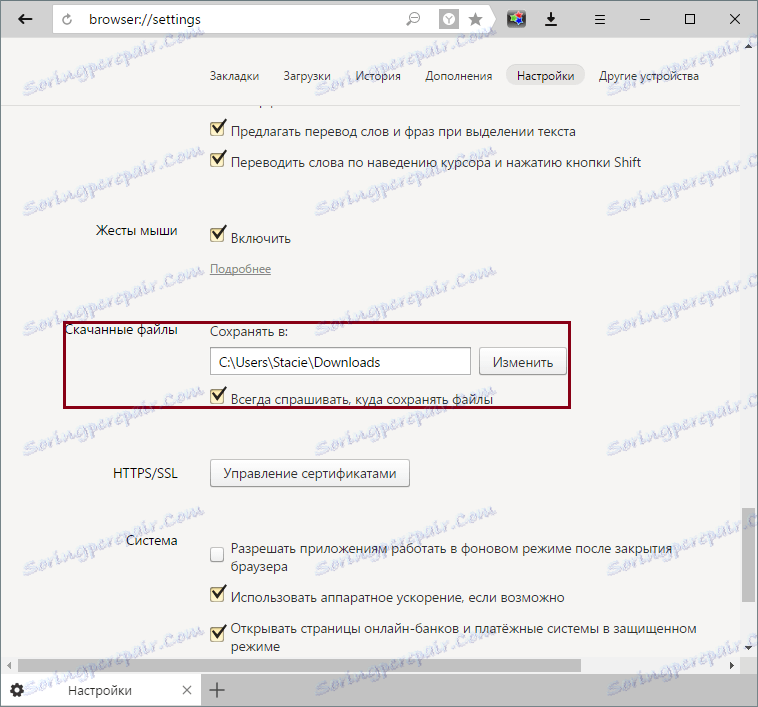Viewport: 758px width, 707px height.
Task: Open the Дополнения tab
Action: tap(458, 76)
